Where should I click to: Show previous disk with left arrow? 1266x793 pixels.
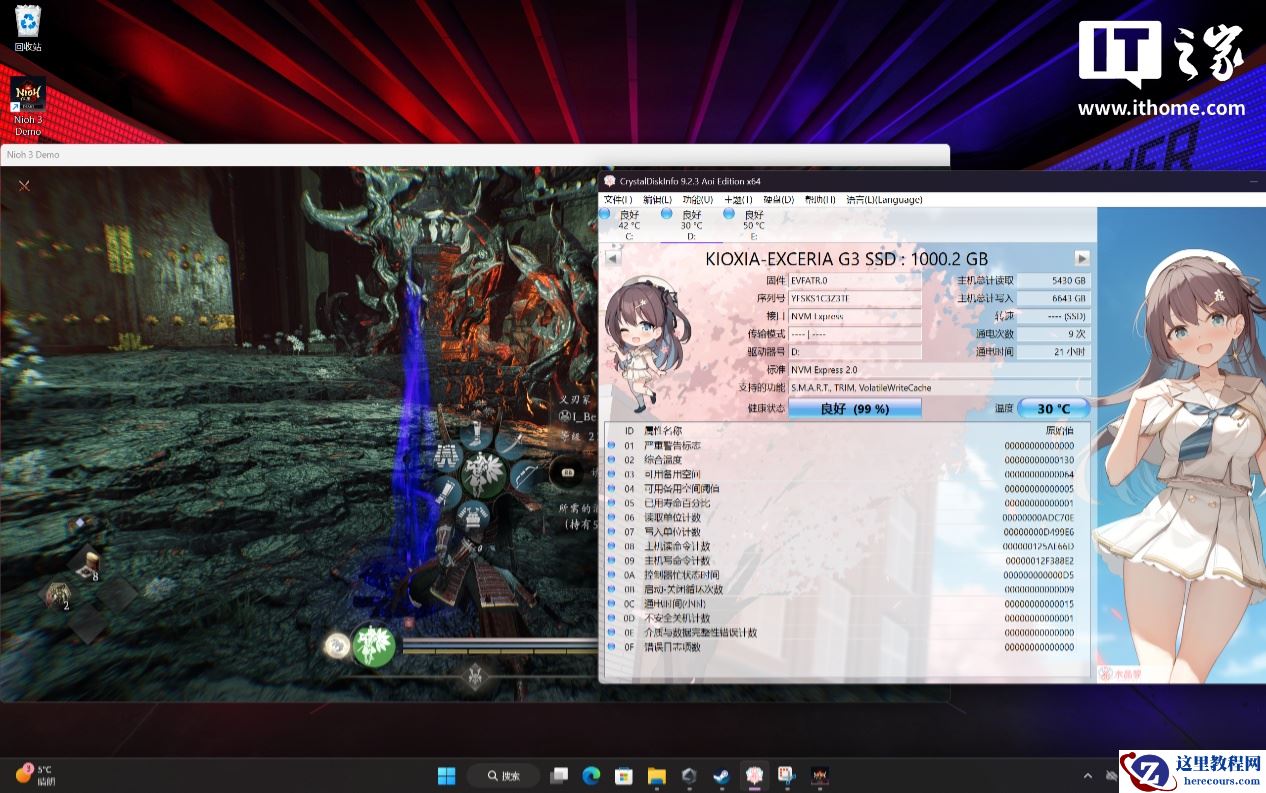[613, 259]
